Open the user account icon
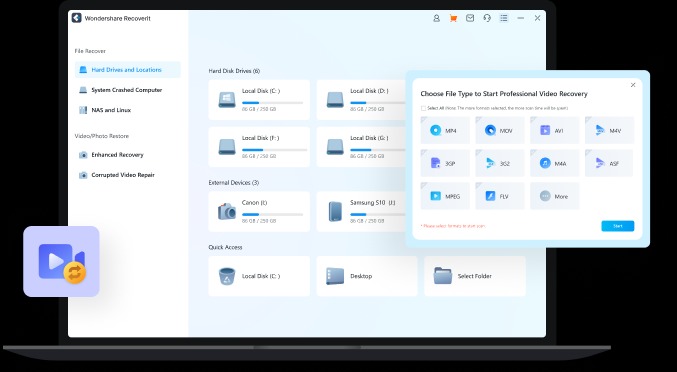This screenshot has width=677, height=372. [x=436, y=18]
